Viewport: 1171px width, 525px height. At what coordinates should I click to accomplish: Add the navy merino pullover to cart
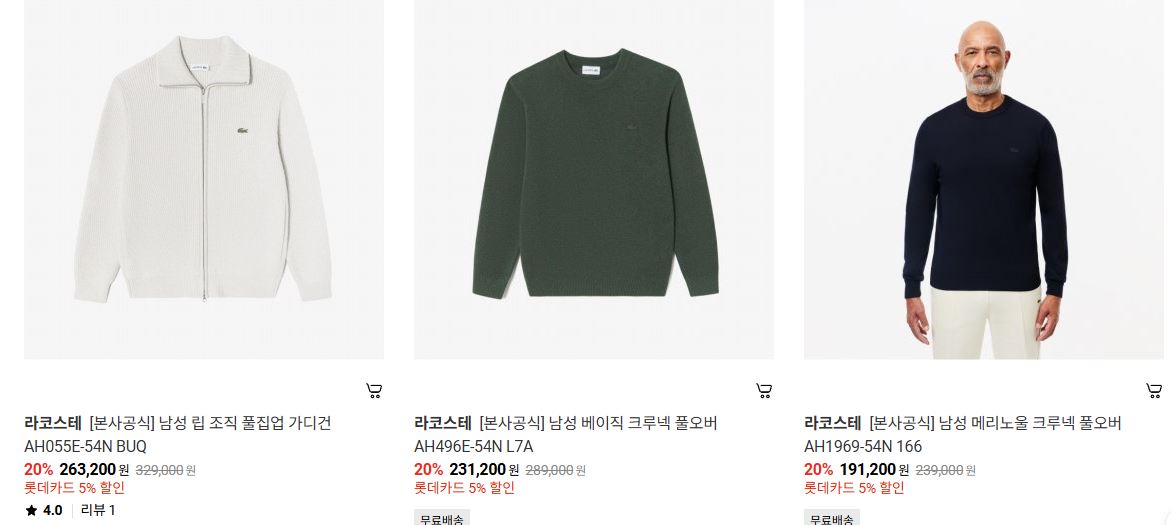(1154, 391)
